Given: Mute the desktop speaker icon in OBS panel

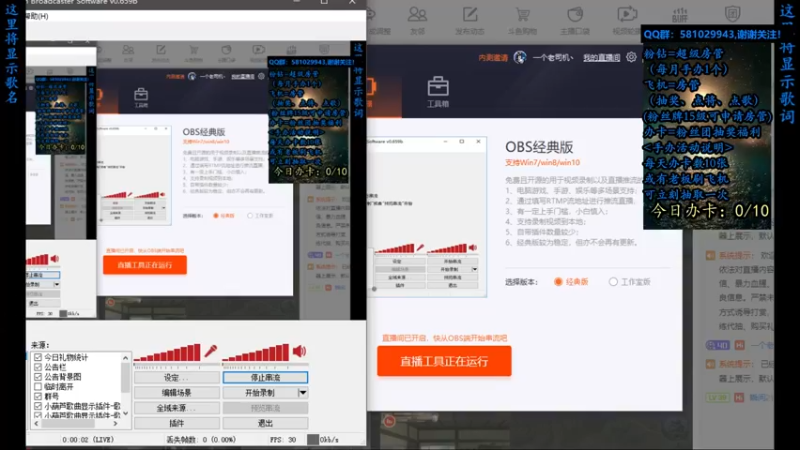Looking at the screenshot, I should 299,351.
